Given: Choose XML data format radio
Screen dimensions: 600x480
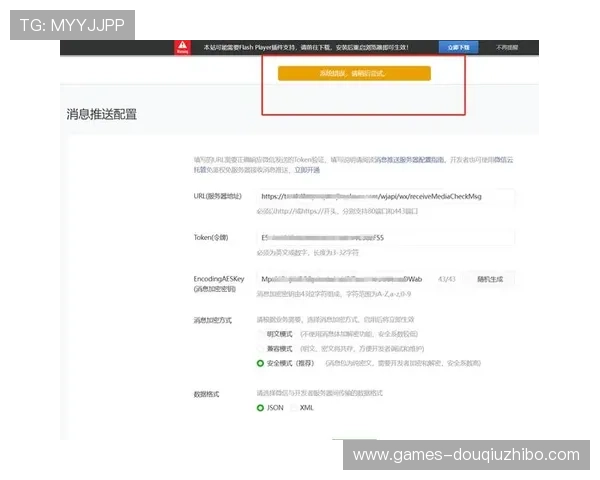Looking at the screenshot, I should click(294, 408).
